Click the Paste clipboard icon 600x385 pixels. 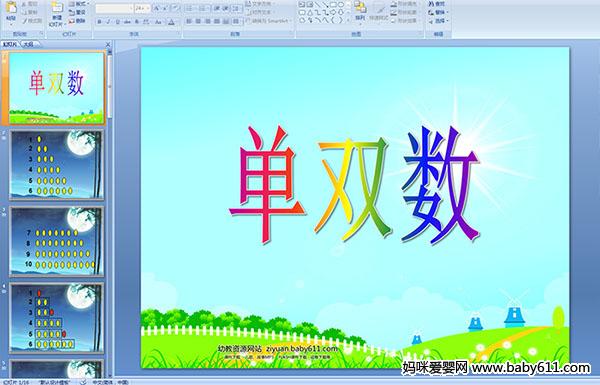(11, 8)
